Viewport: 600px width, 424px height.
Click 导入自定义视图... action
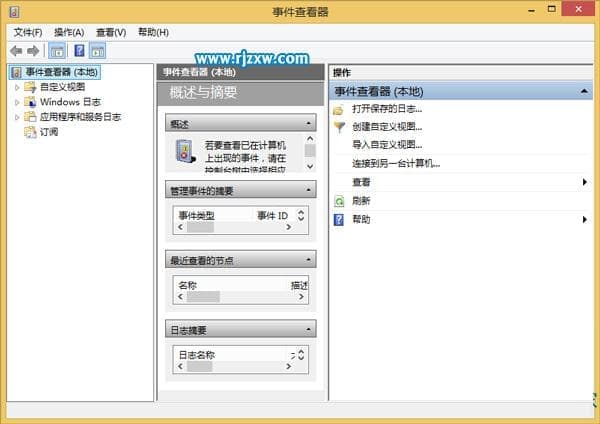387,145
